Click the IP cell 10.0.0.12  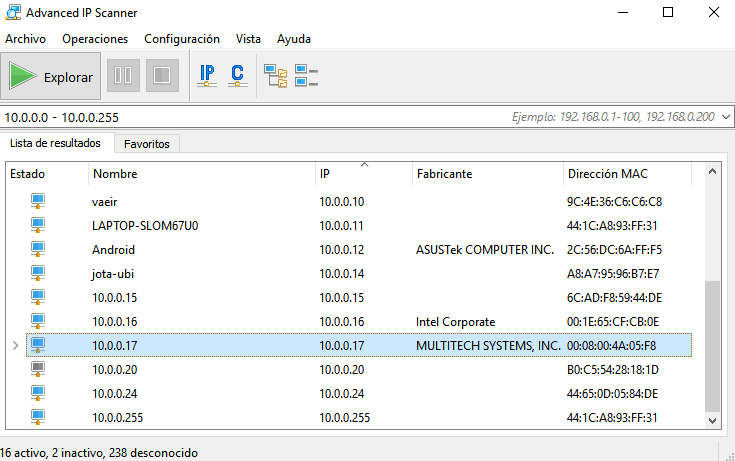(x=342, y=249)
